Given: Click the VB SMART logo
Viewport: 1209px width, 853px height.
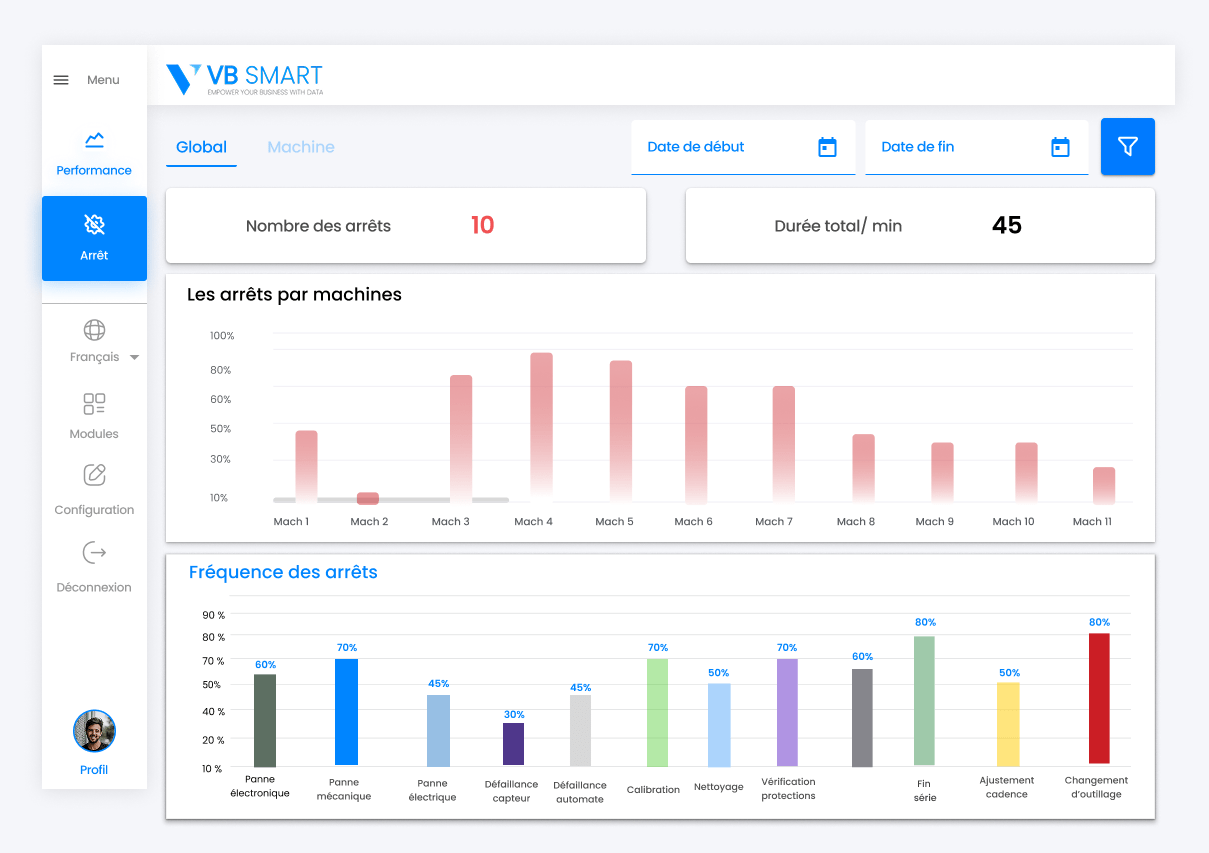Looking at the screenshot, I should tap(244, 77).
